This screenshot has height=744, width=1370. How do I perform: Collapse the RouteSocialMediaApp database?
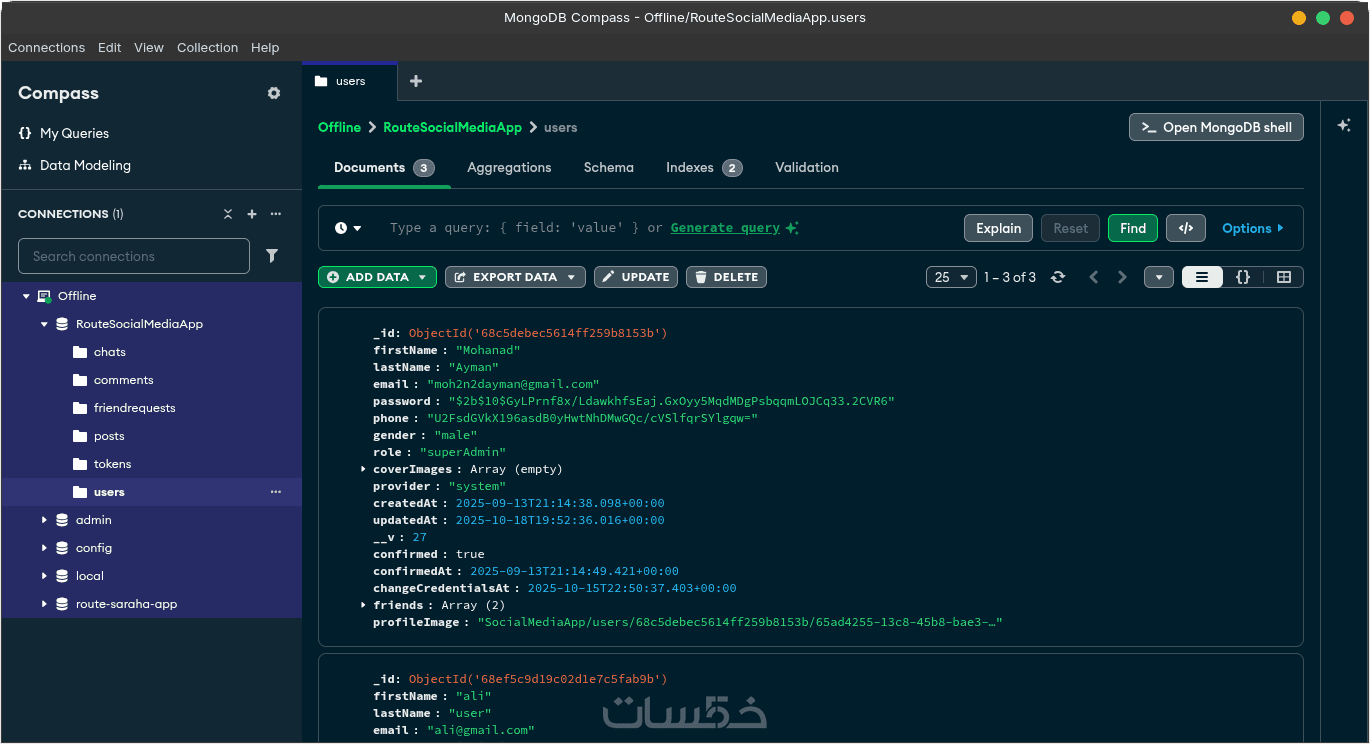click(x=44, y=324)
